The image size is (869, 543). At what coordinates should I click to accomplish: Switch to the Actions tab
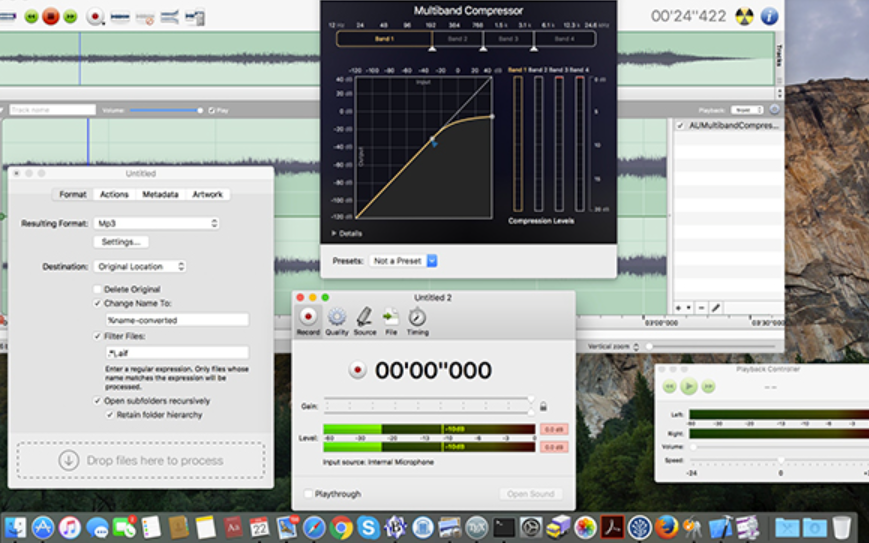click(x=114, y=194)
